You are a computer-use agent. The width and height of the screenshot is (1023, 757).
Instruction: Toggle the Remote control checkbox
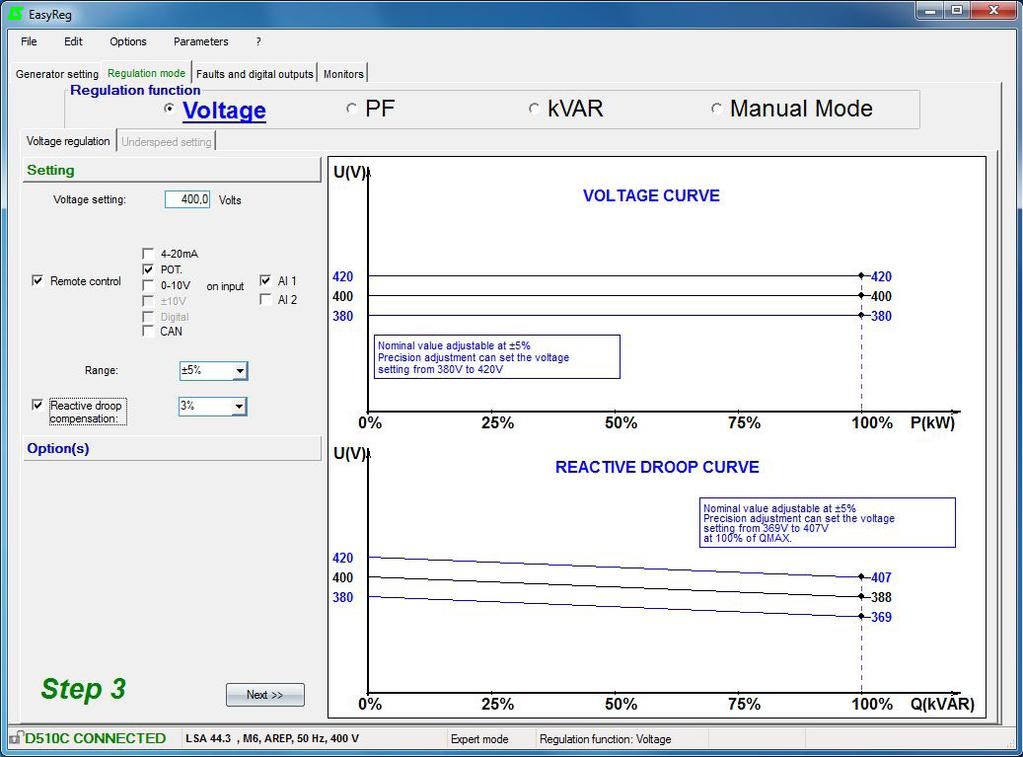click(x=38, y=281)
